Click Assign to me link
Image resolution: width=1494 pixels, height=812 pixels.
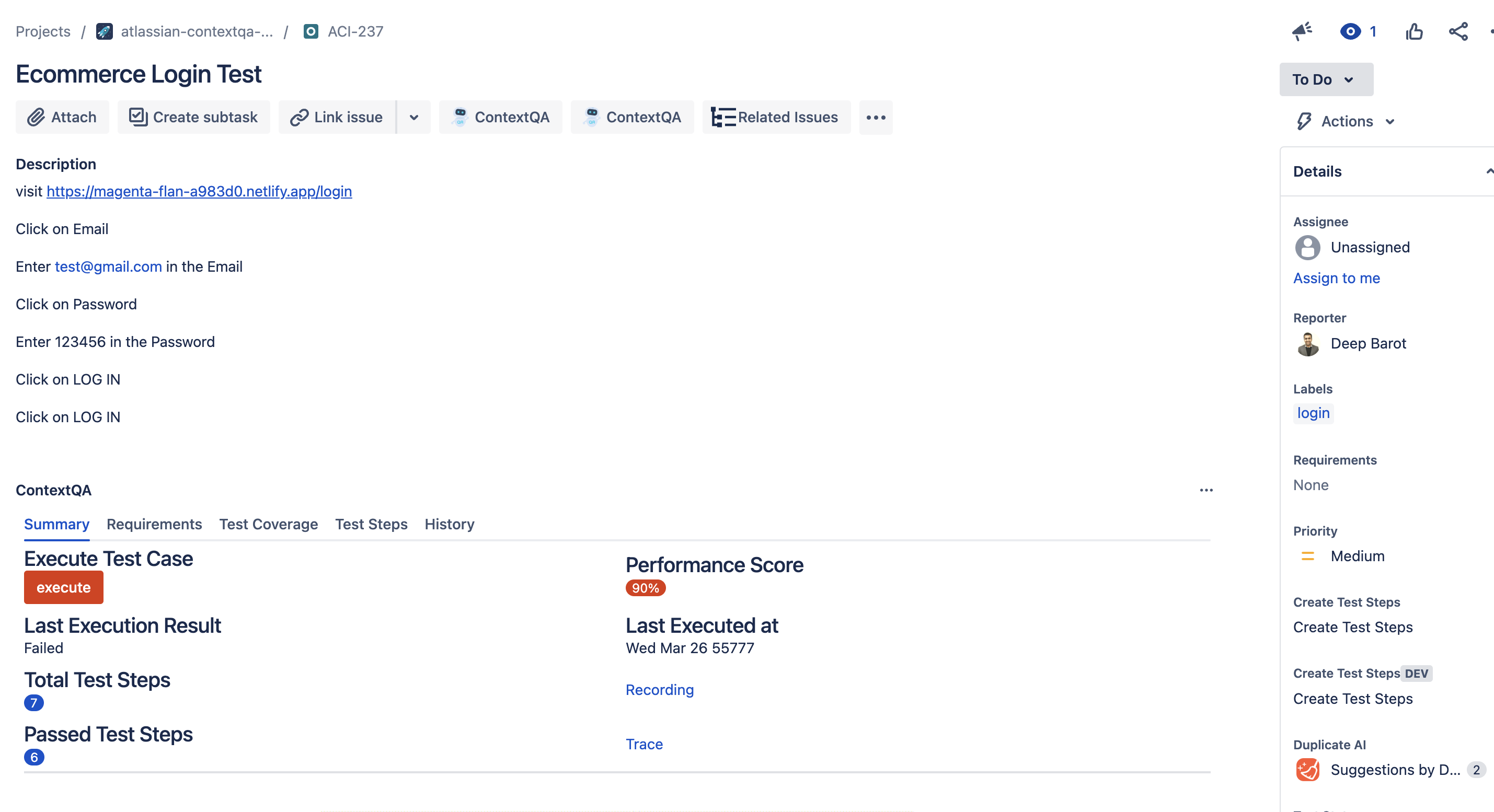pyautogui.click(x=1336, y=278)
